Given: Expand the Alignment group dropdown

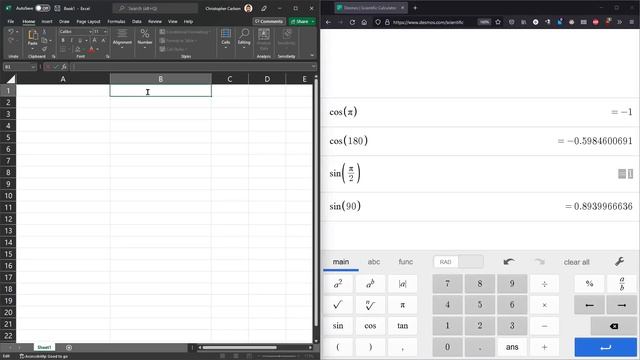Looking at the screenshot, I should 122,48.
